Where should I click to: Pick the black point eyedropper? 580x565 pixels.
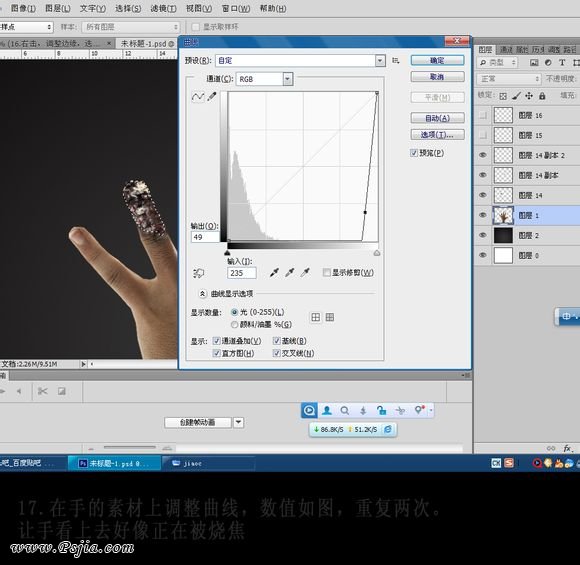(x=274, y=273)
